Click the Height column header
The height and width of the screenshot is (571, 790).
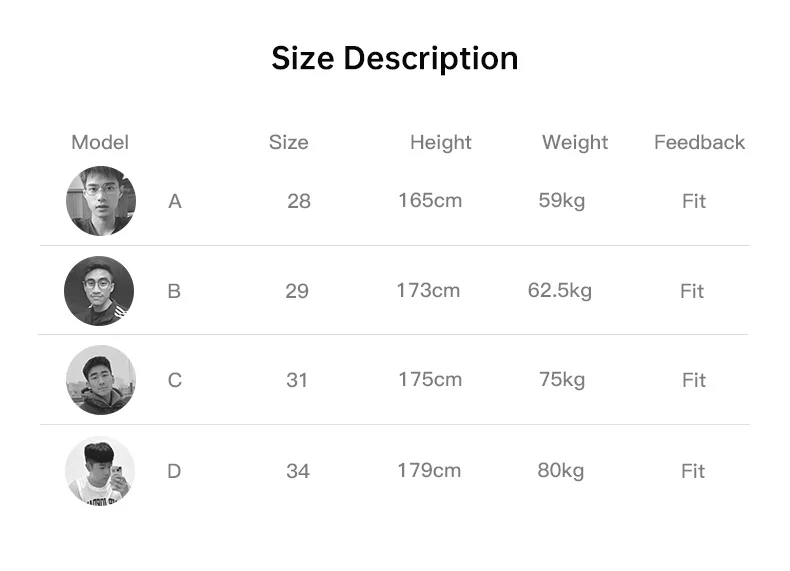click(x=441, y=143)
